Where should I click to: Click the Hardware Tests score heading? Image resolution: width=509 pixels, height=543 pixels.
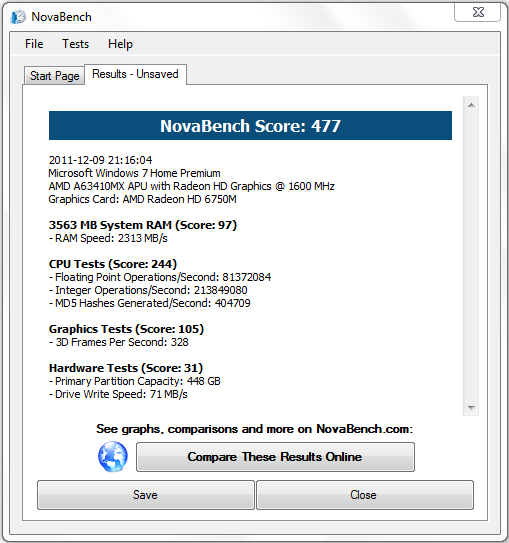click(126, 368)
